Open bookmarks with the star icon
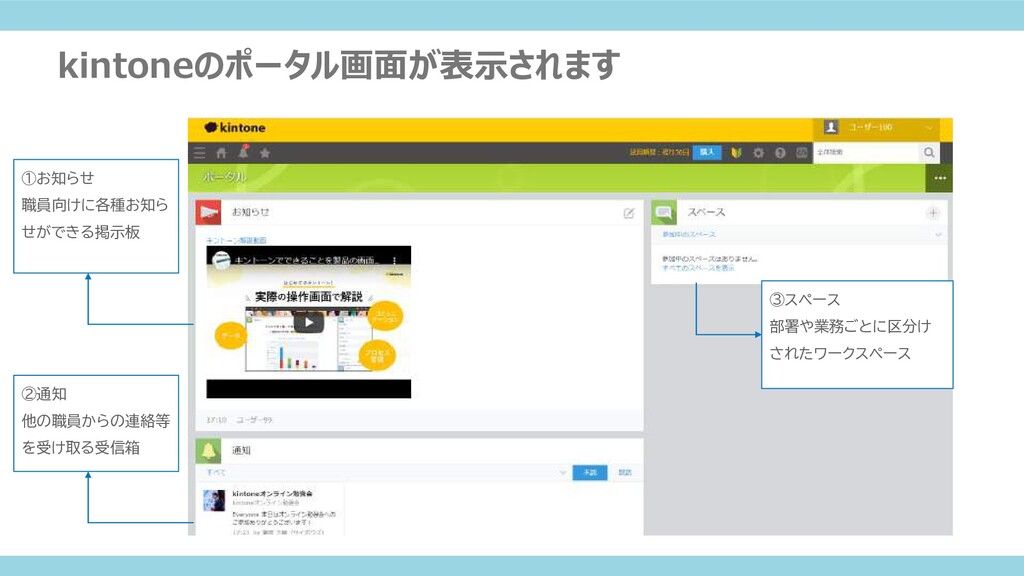The height and width of the screenshot is (576, 1024). coord(265,153)
